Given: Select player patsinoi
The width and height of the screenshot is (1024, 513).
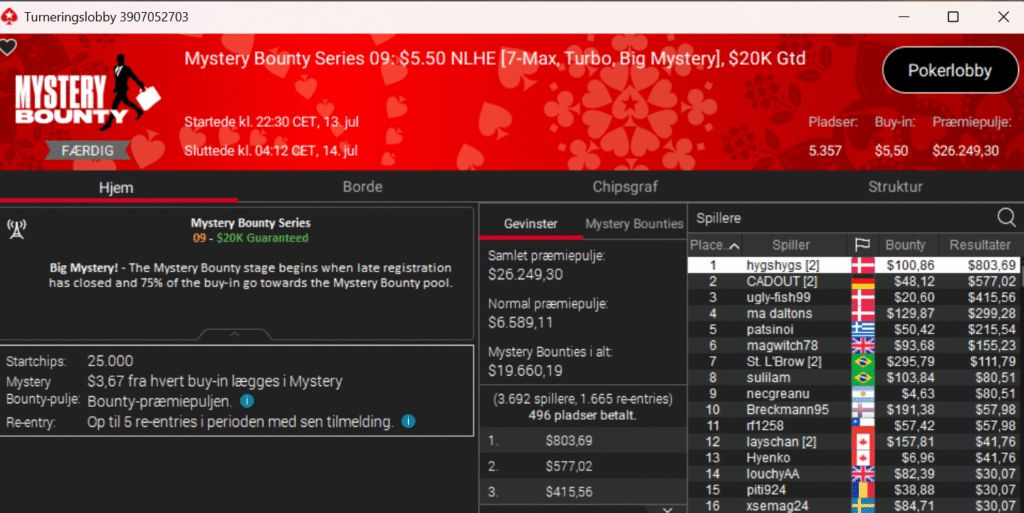Looking at the screenshot, I should (x=854, y=330).
